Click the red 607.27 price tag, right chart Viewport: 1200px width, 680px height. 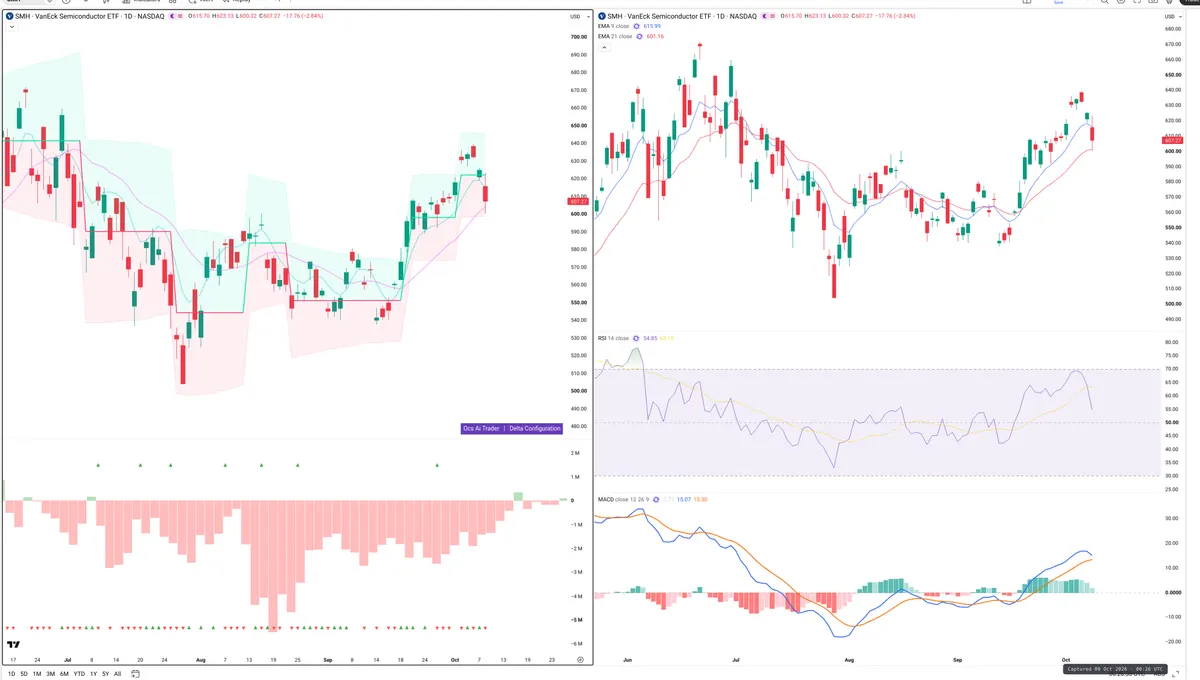[1173, 140]
